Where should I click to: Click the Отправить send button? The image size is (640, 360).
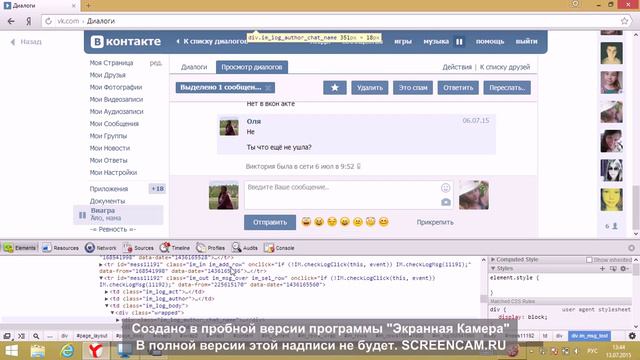pos(270,222)
